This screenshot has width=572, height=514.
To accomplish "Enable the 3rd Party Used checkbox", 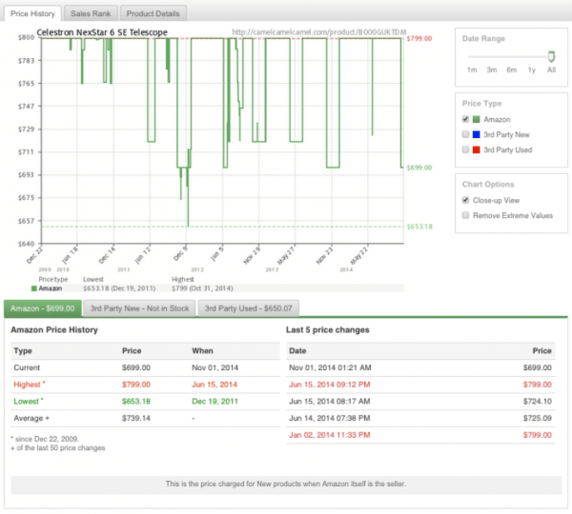I will (465, 150).
